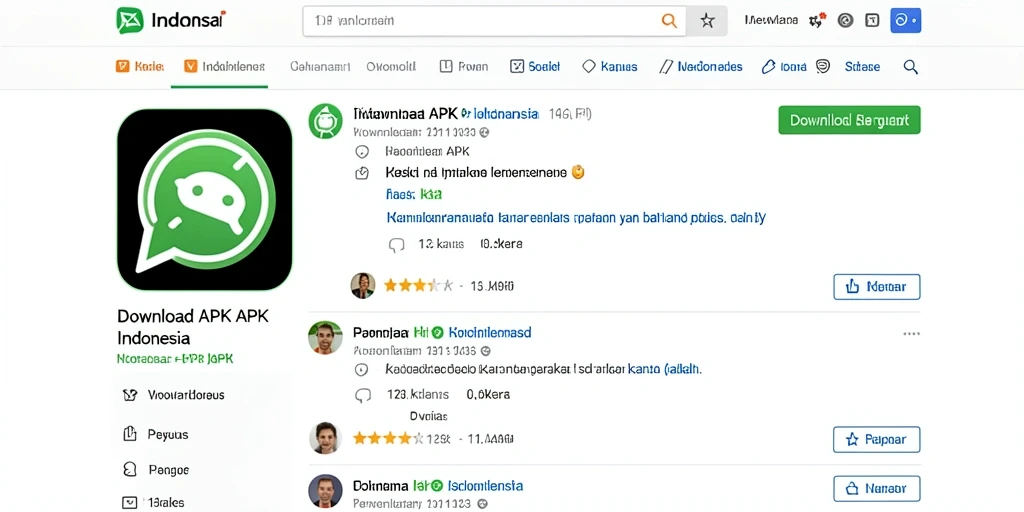Click the star Peipoar button
Image resolution: width=1024 pixels, height=512 pixels.
pyautogui.click(x=876, y=440)
